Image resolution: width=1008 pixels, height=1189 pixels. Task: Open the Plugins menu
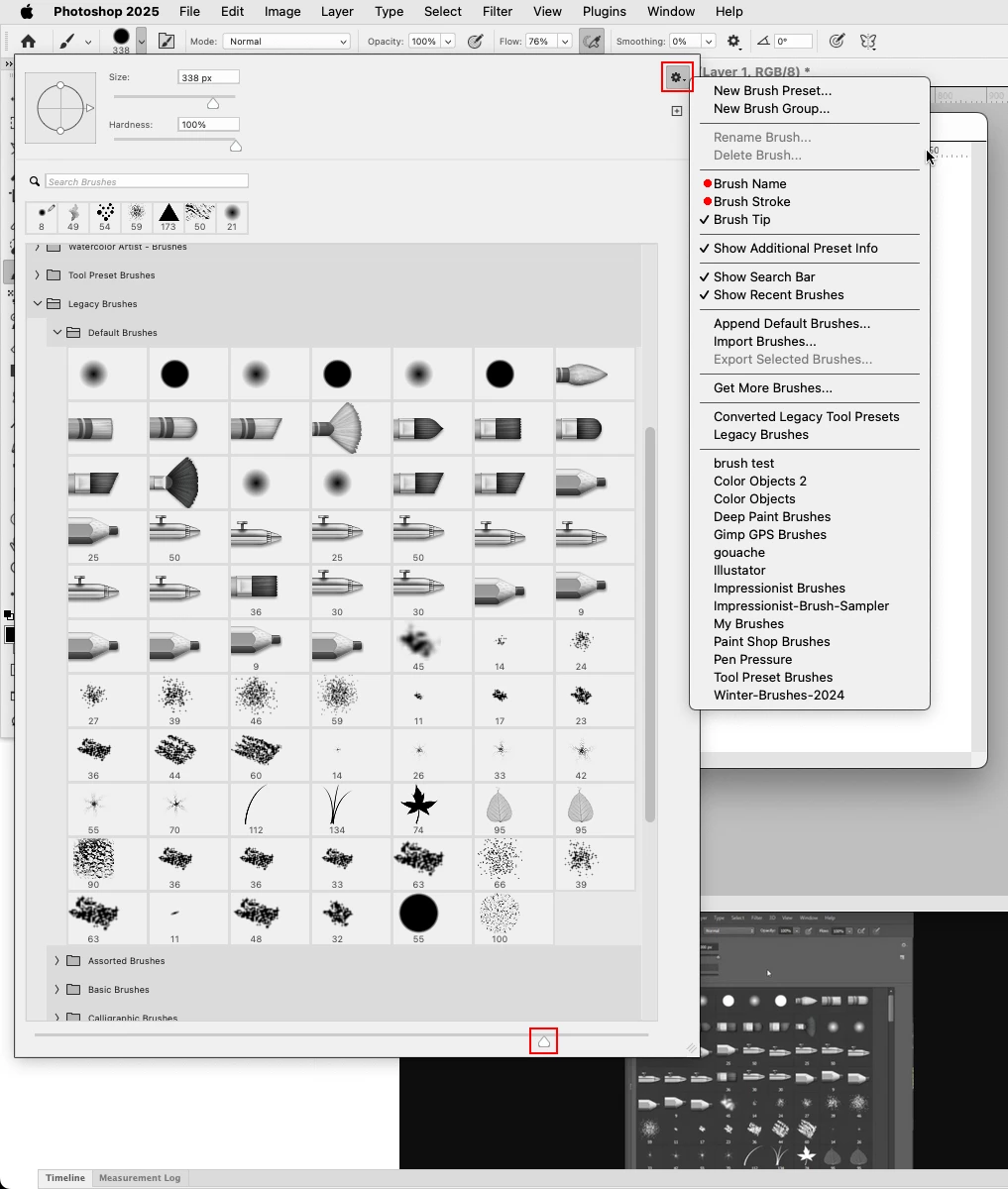click(x=605, y=12)
